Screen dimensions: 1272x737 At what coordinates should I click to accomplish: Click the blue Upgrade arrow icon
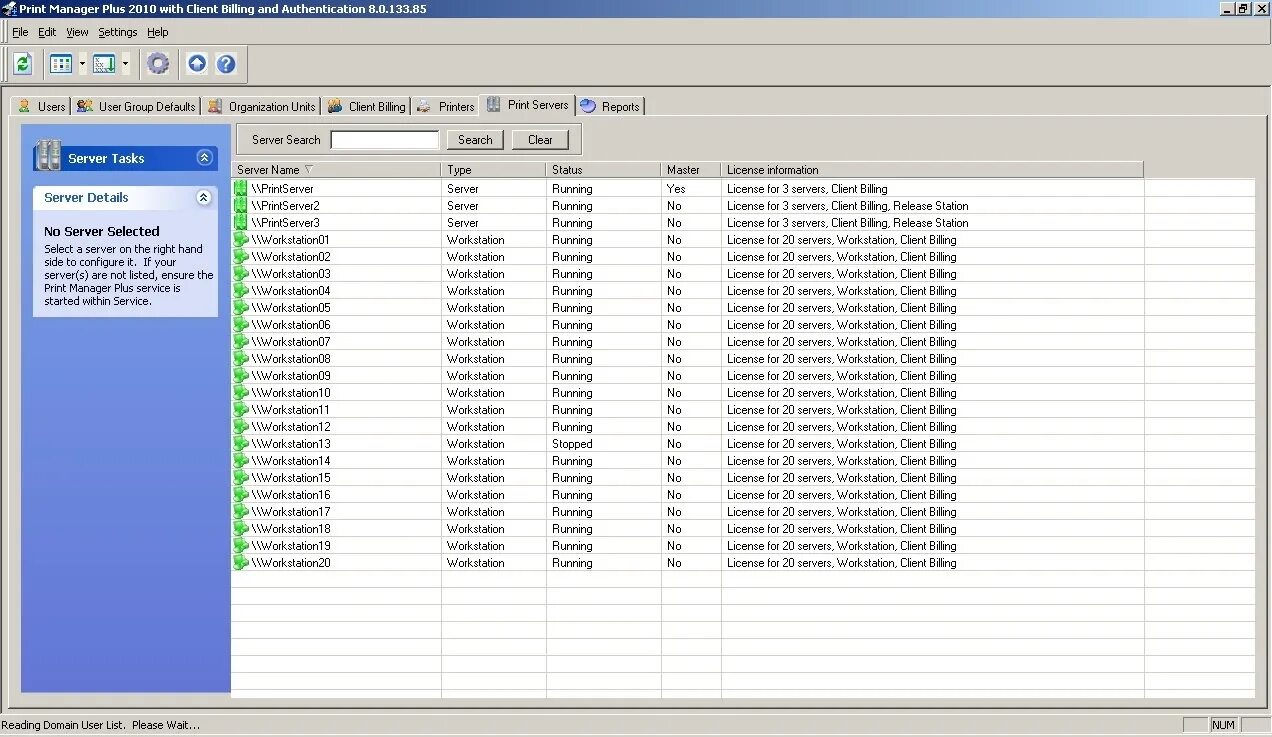tap(197, 63)
